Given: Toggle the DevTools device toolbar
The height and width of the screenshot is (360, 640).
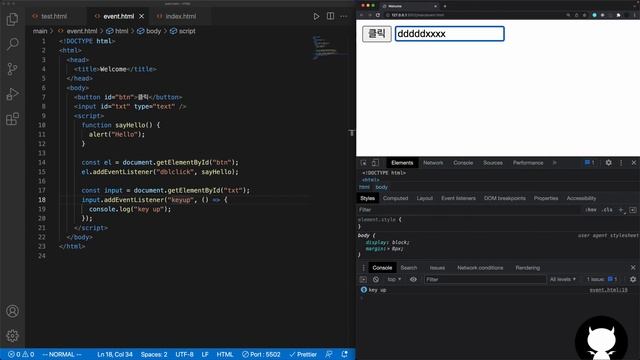Looking at the screenshot, I should click(x=375, y=163).
